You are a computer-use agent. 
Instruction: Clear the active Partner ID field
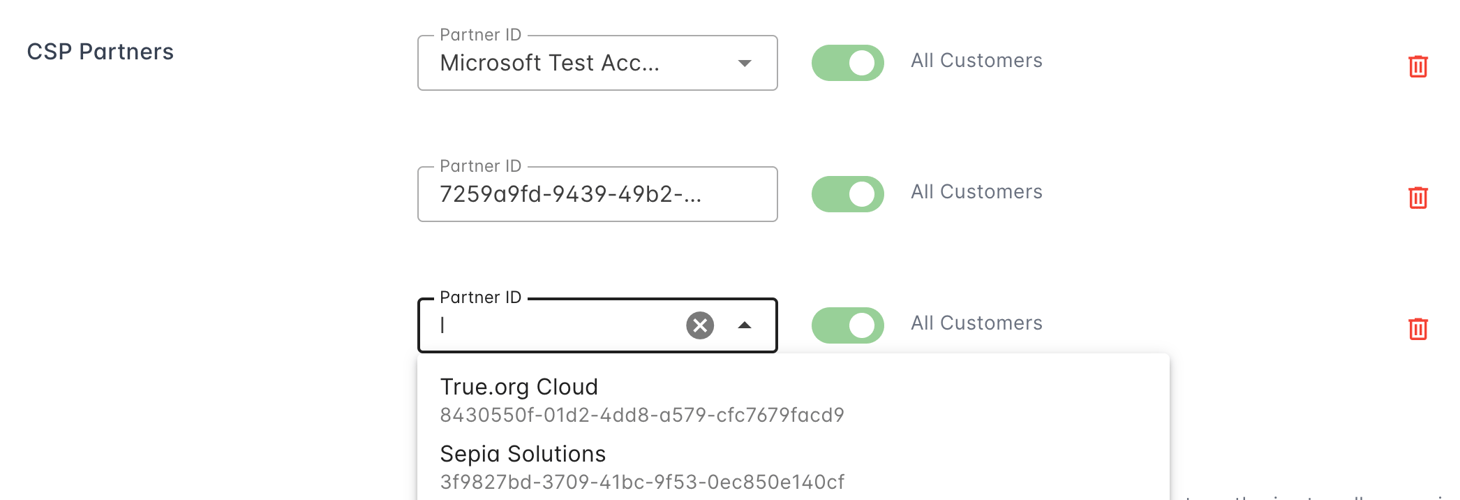(700, 325)
